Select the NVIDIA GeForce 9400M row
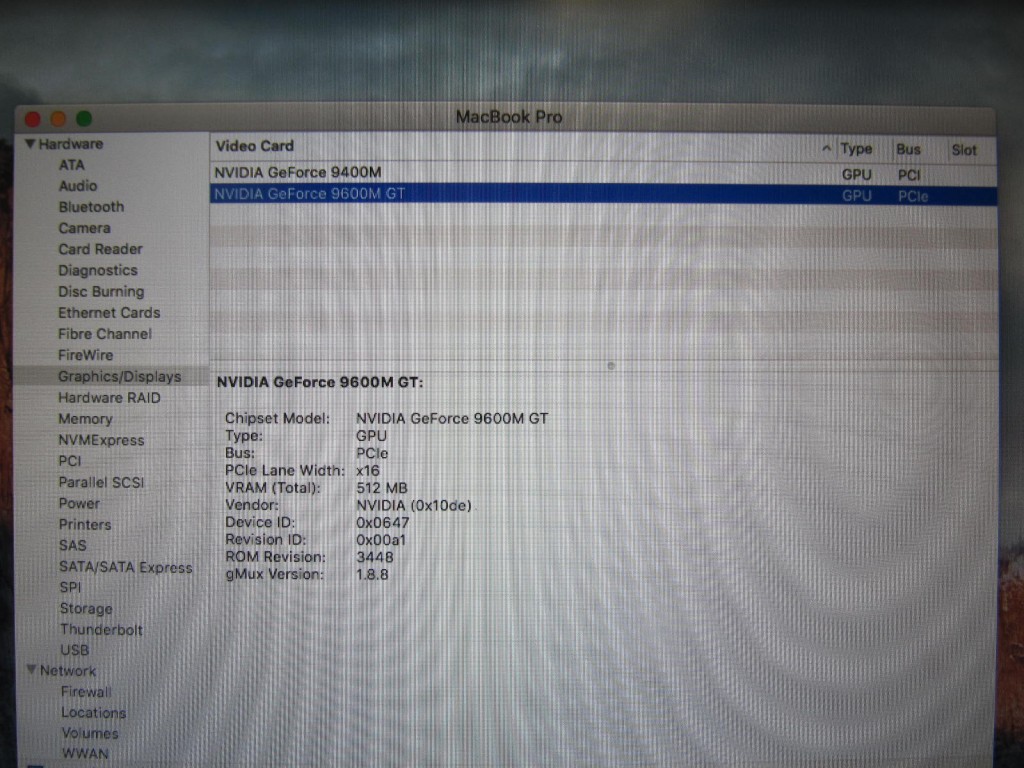The height and width of the screenshot is (768, 1024). pyautogui.click(x=298, y=173)
